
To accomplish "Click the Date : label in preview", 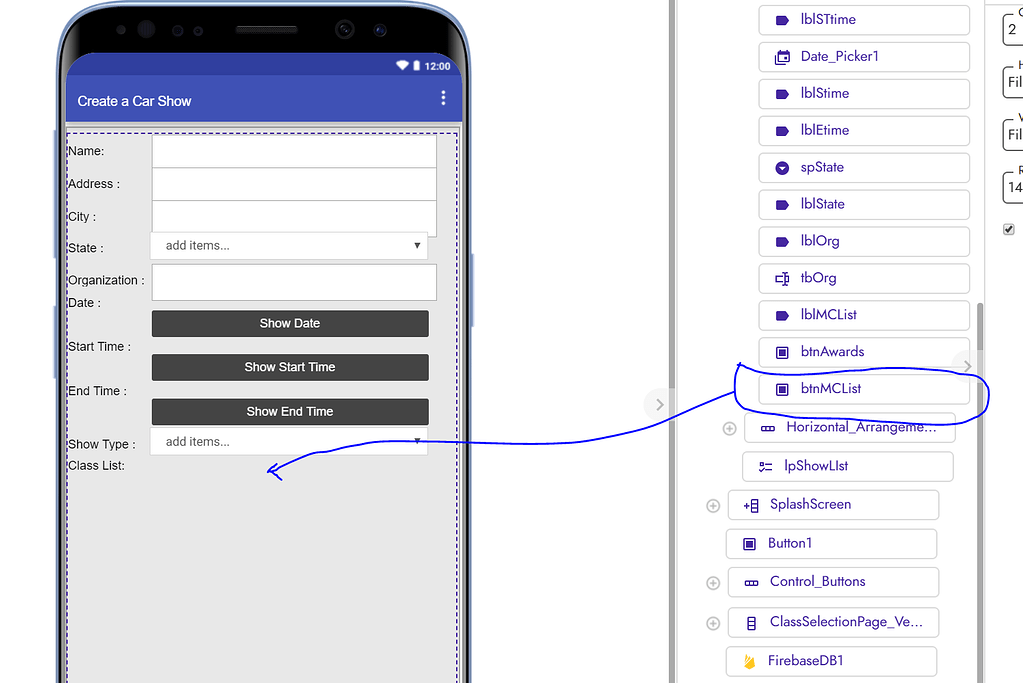I will [84, 303].
